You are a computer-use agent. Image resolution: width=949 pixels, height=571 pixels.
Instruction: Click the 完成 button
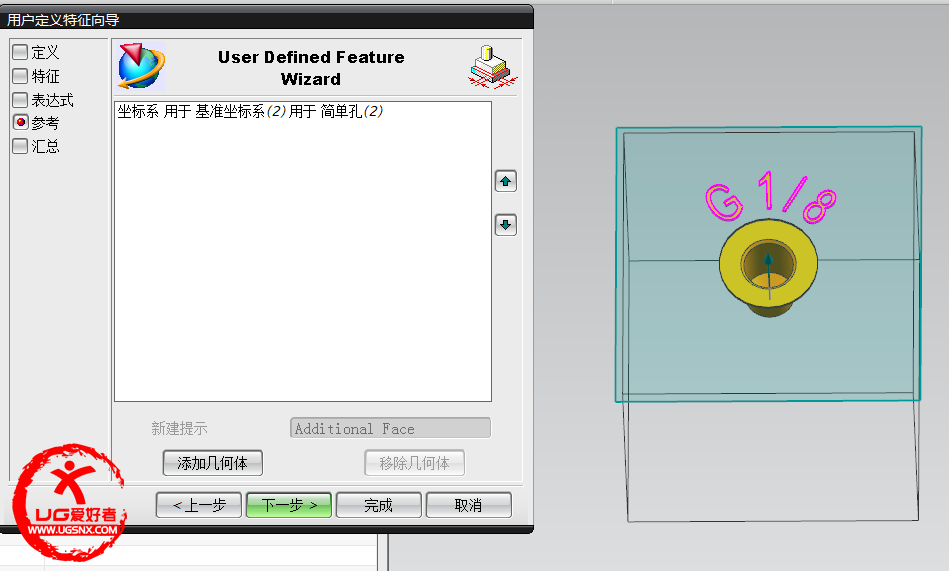point(379,505)
